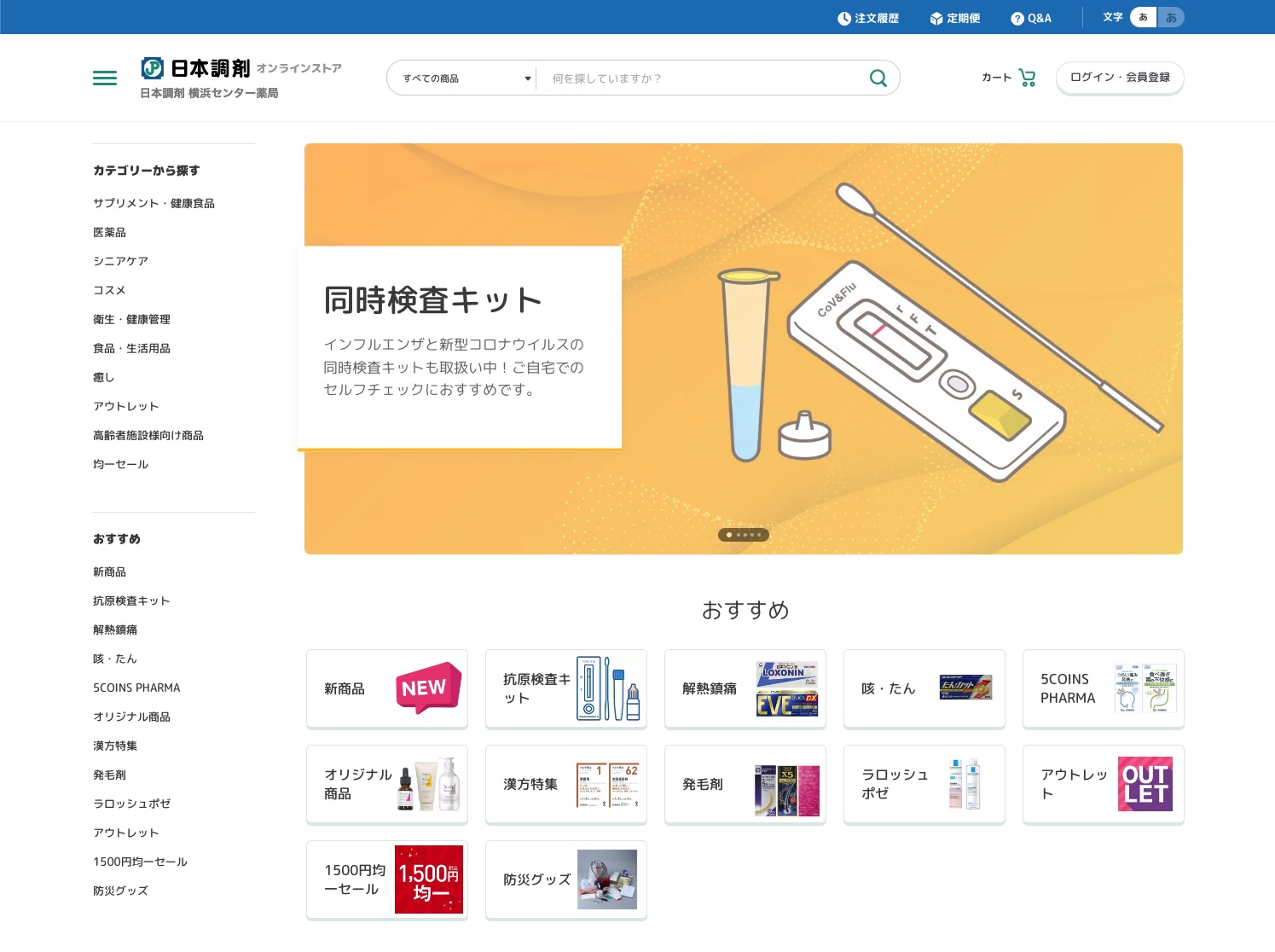Select 医薬品 in the category sidebar
1275x952 pixels.
click(x=110, y=232)
